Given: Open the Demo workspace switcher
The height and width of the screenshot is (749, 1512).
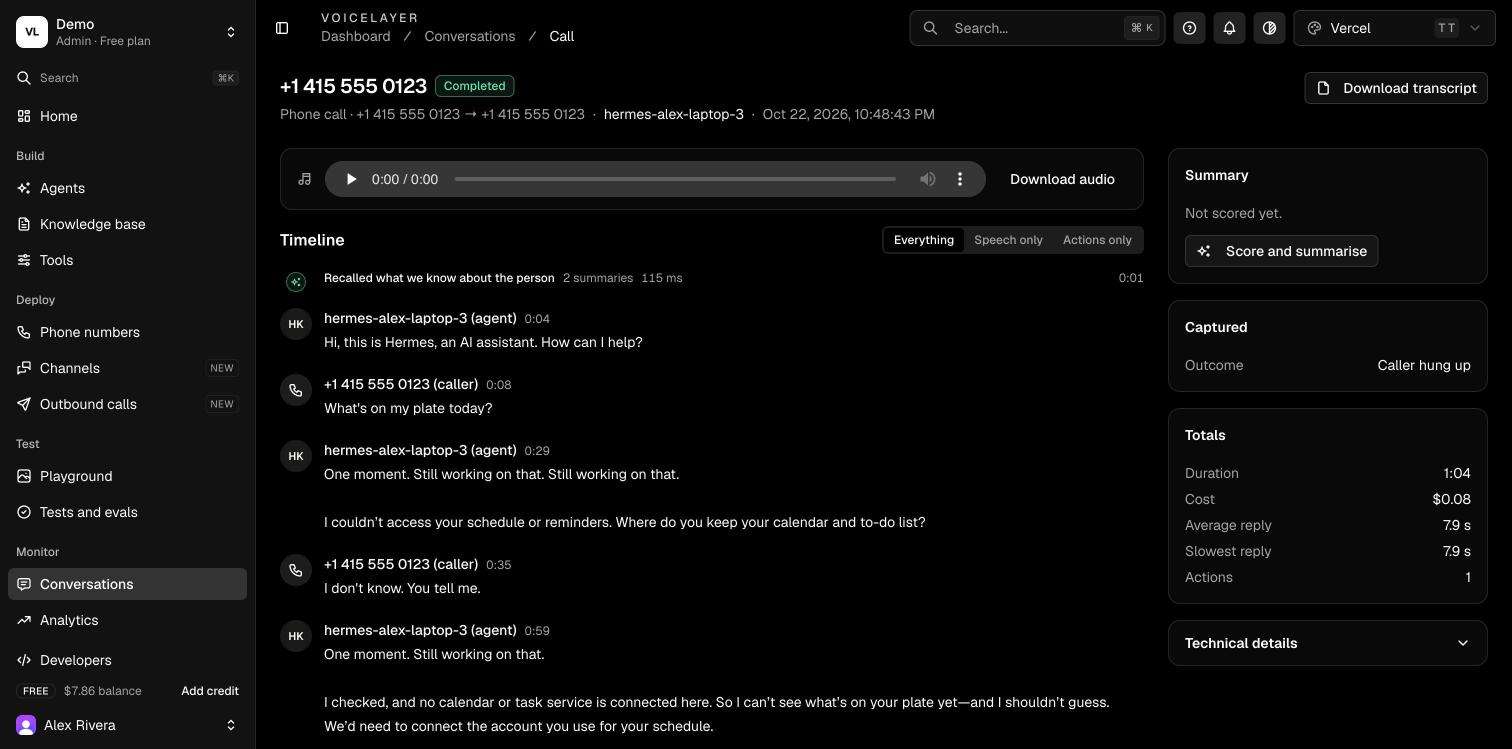Looking at the screenshot, I should [x=128, y=32].
